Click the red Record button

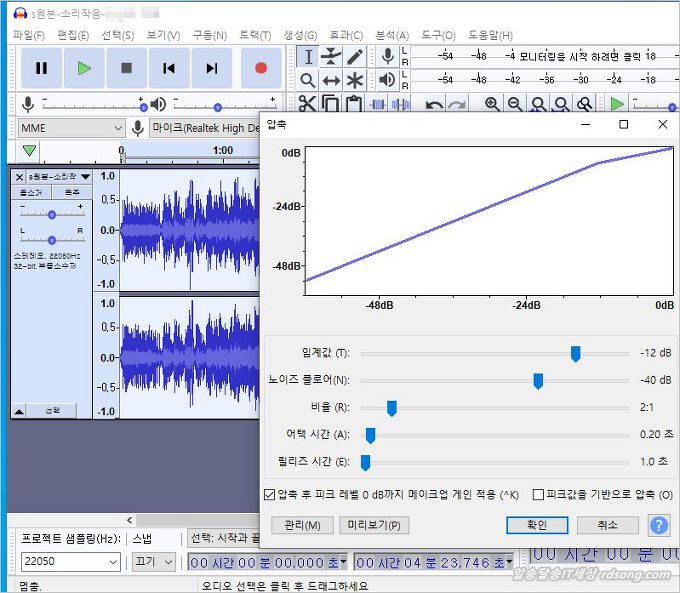pos(261,68)
